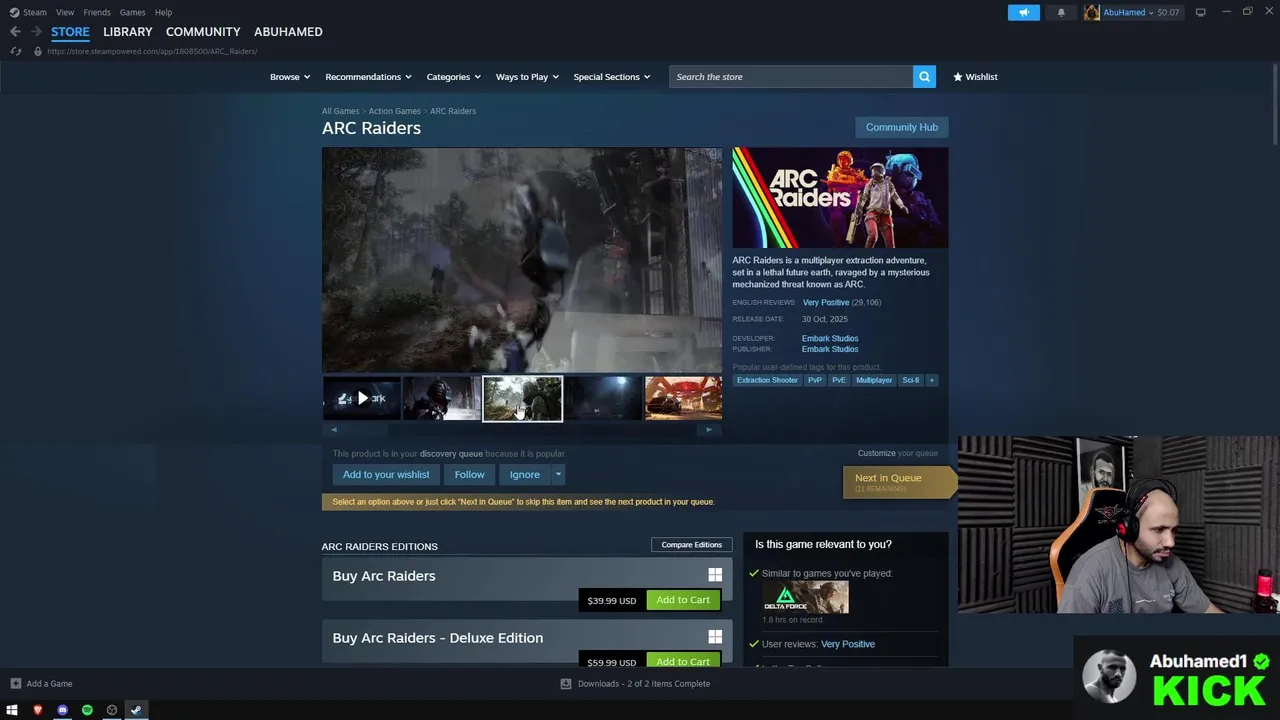
Task: Open the Embark Studios publisher link
Action: [x=829, y=349]
